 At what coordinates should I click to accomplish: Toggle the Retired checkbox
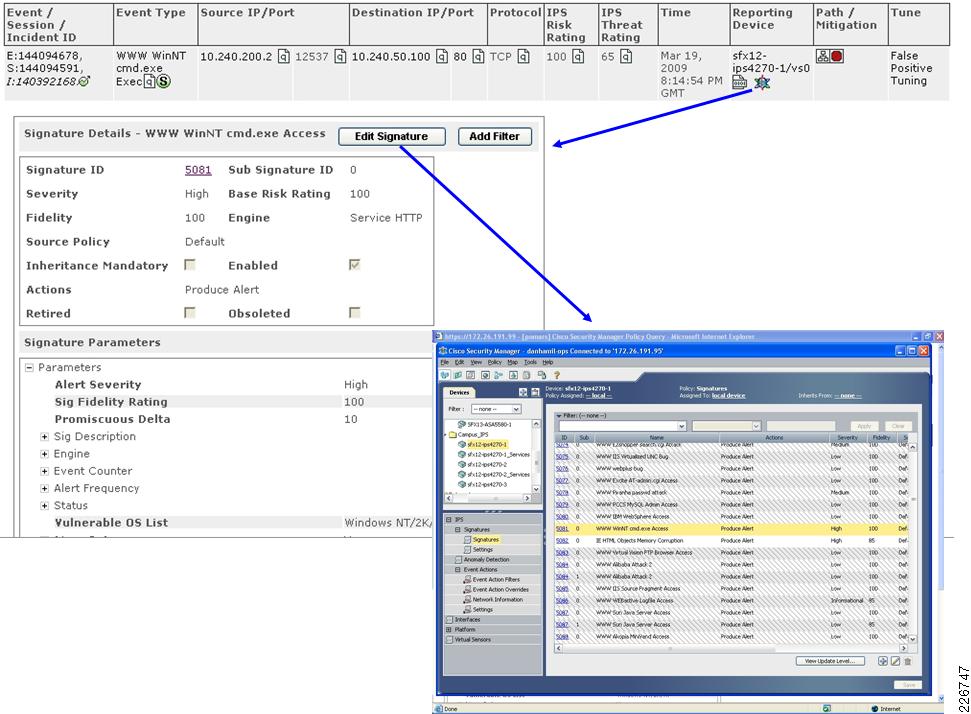(189, 313)
